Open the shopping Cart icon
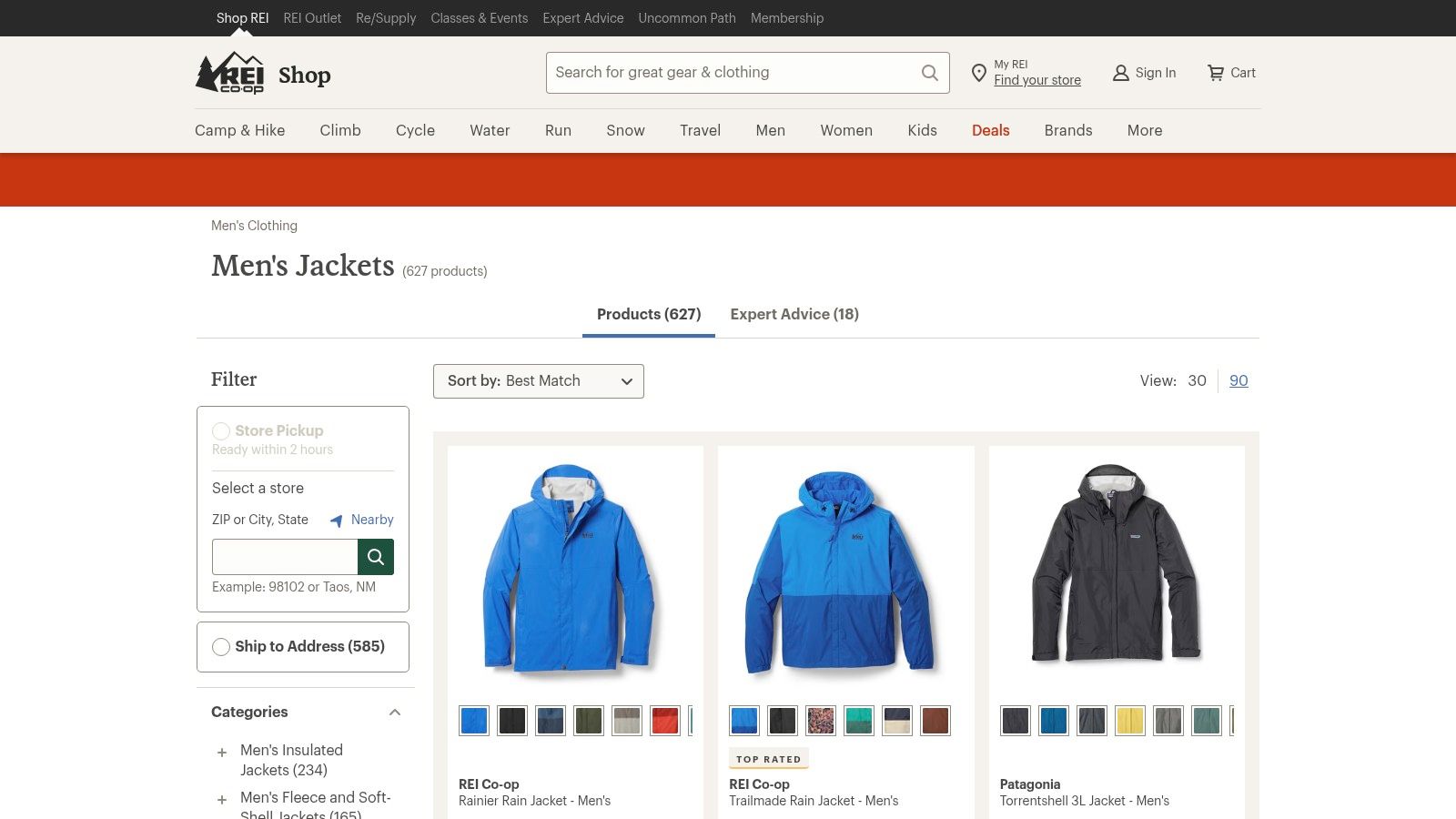This screenshot has width=1456, height=819. 1216,73
